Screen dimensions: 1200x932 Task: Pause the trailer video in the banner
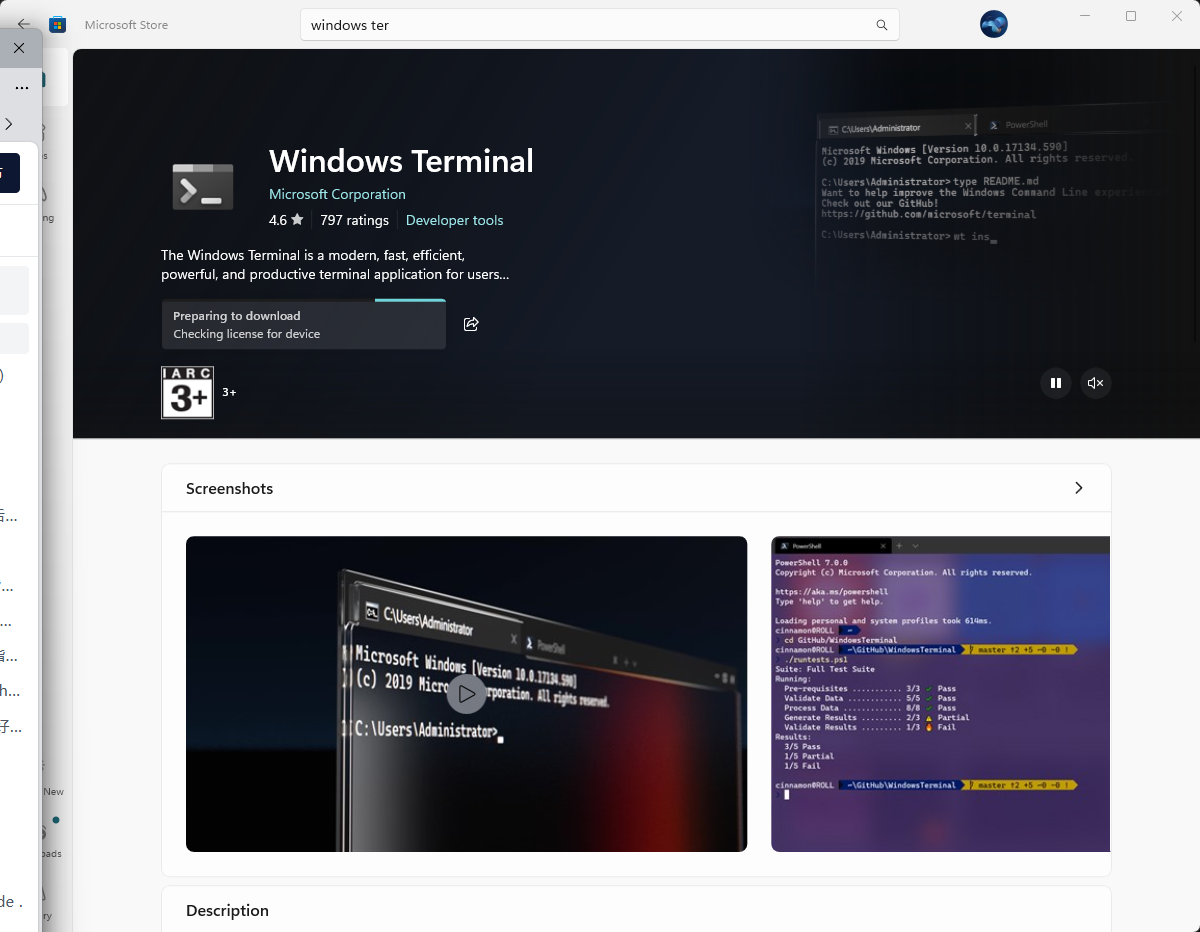click(x=1055, y=383)
